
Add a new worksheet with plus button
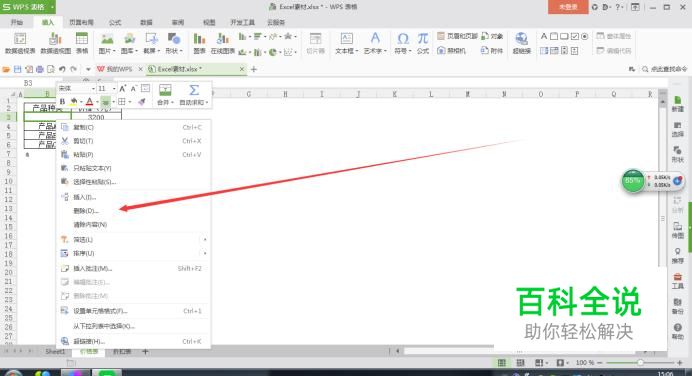coord(145,352)
